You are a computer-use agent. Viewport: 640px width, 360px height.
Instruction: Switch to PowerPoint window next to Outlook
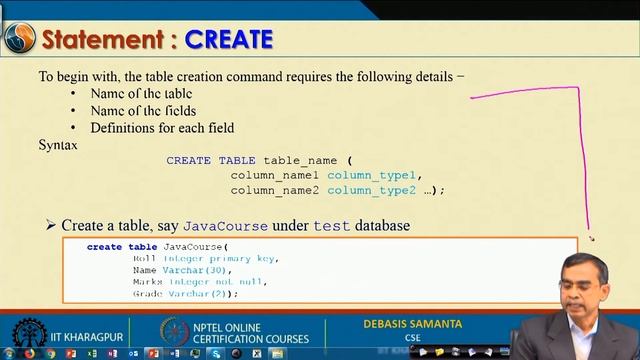pyautogui.click(x=153, y=353)
